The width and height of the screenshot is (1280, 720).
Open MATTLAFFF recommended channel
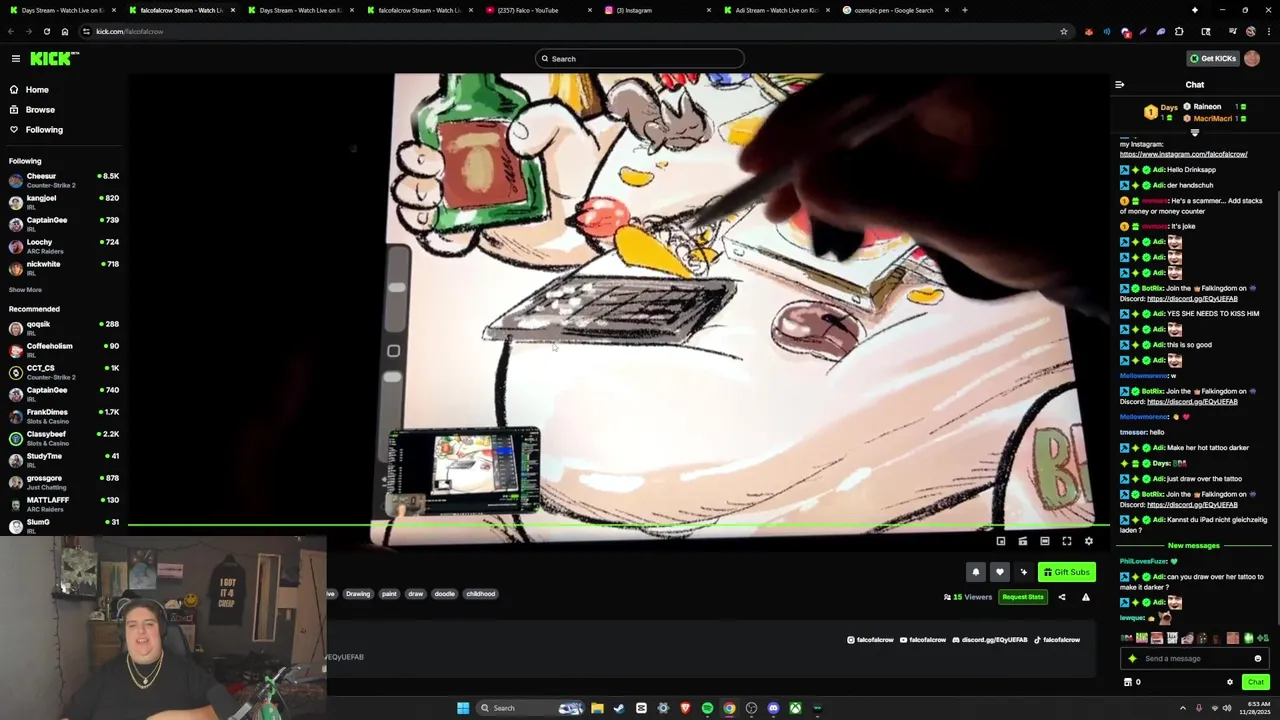(63, 504)
